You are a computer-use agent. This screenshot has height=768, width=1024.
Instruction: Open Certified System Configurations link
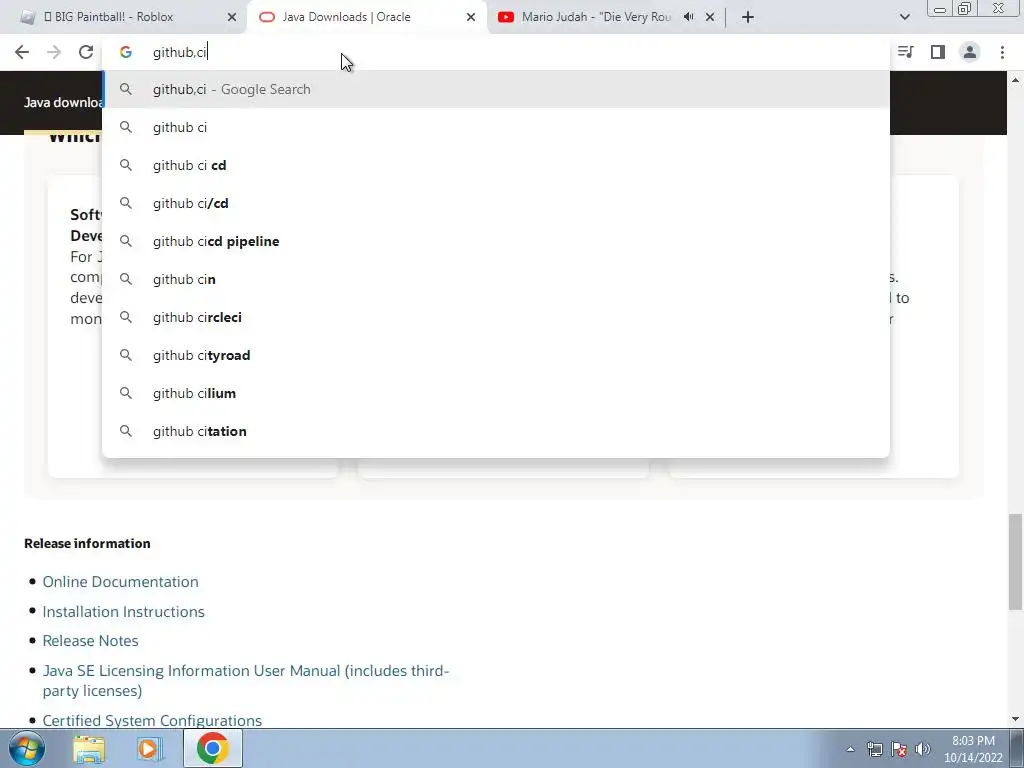tap(152, 720)
